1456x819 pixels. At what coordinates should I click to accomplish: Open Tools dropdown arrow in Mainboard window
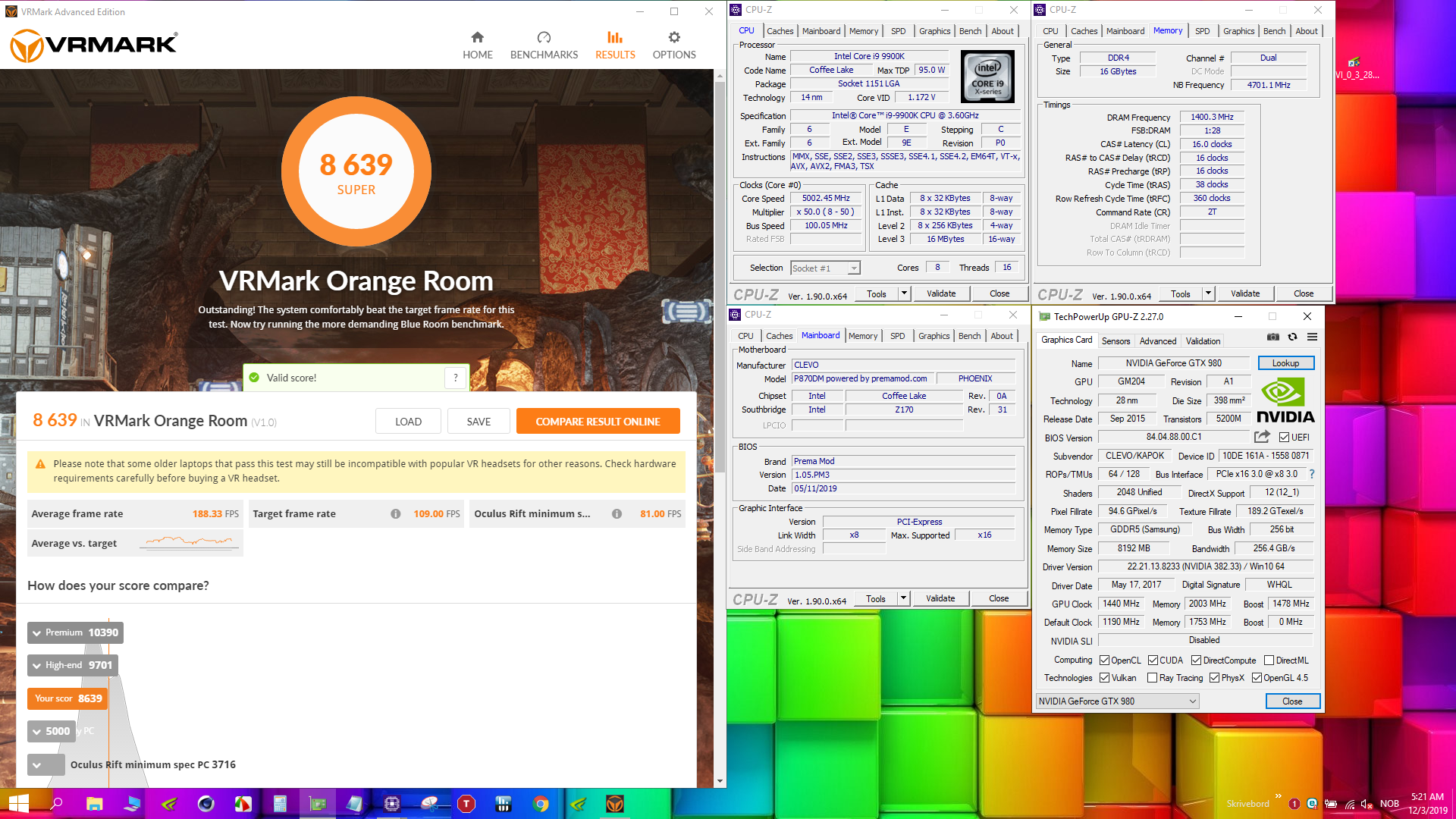tap(903, 598)
